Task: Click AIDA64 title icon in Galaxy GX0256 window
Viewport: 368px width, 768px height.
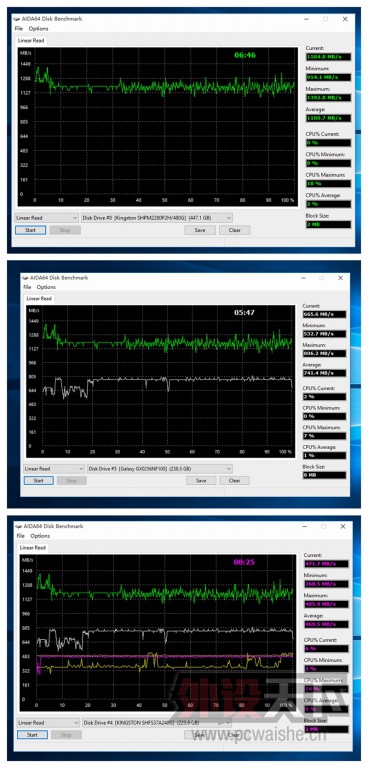Action: (x=25, y=278)
